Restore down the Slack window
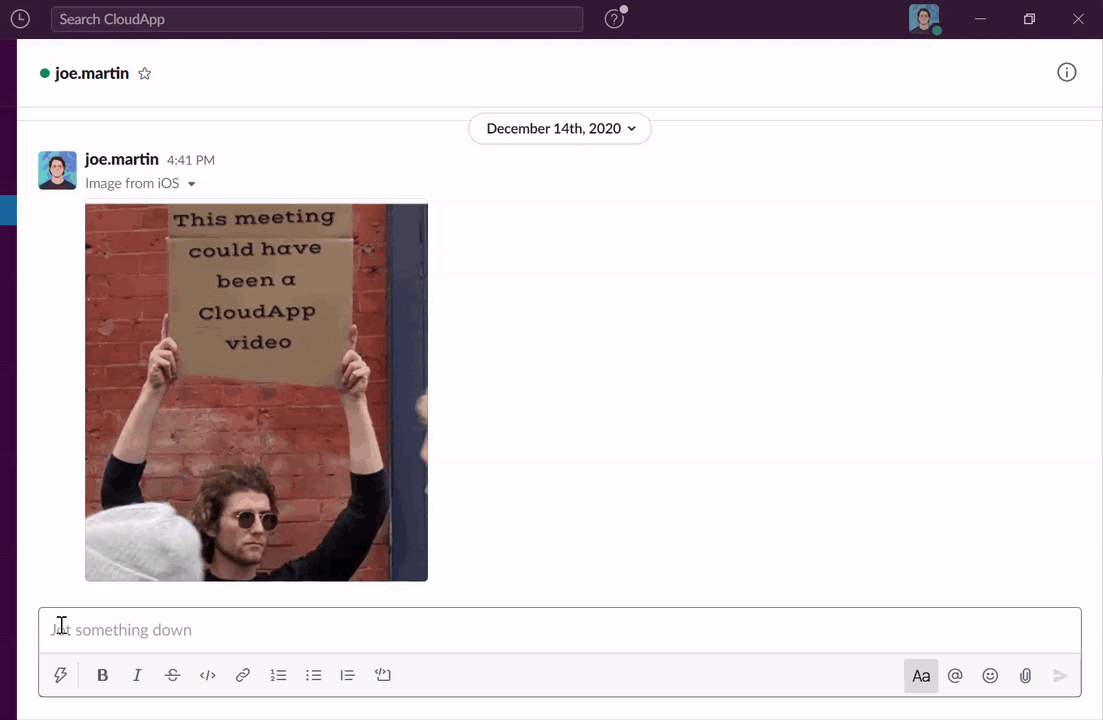Viewport: 1103px width, 720px height. [x=1029, y=19]
